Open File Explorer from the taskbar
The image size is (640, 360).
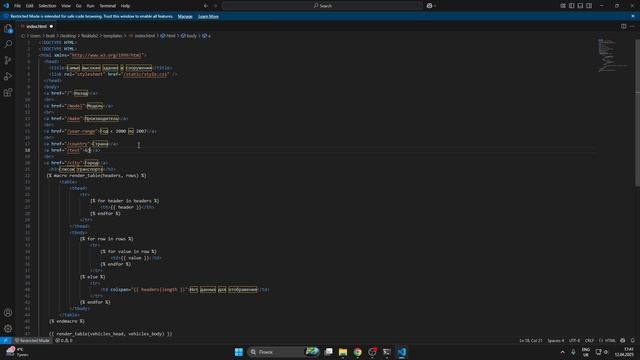(343, 352)
